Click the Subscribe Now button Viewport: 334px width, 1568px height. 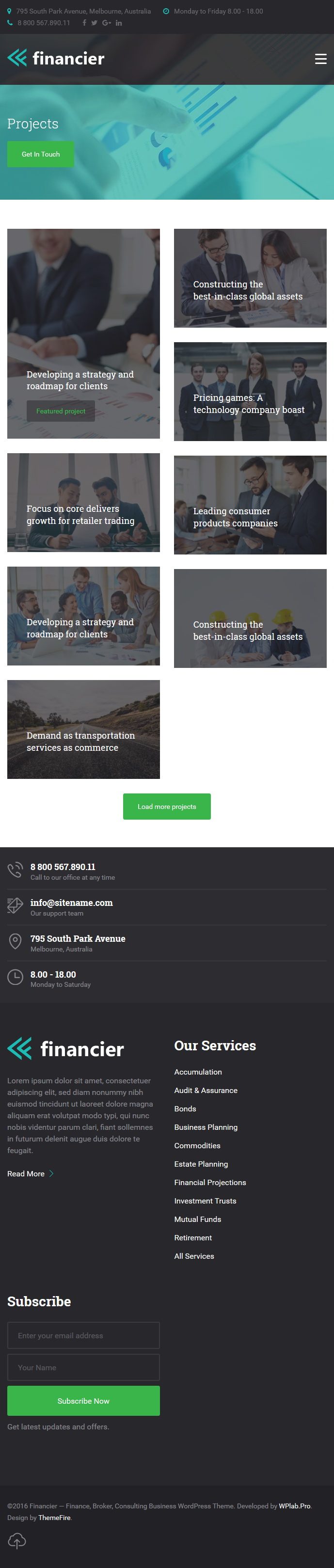(x=83, y=1401)
